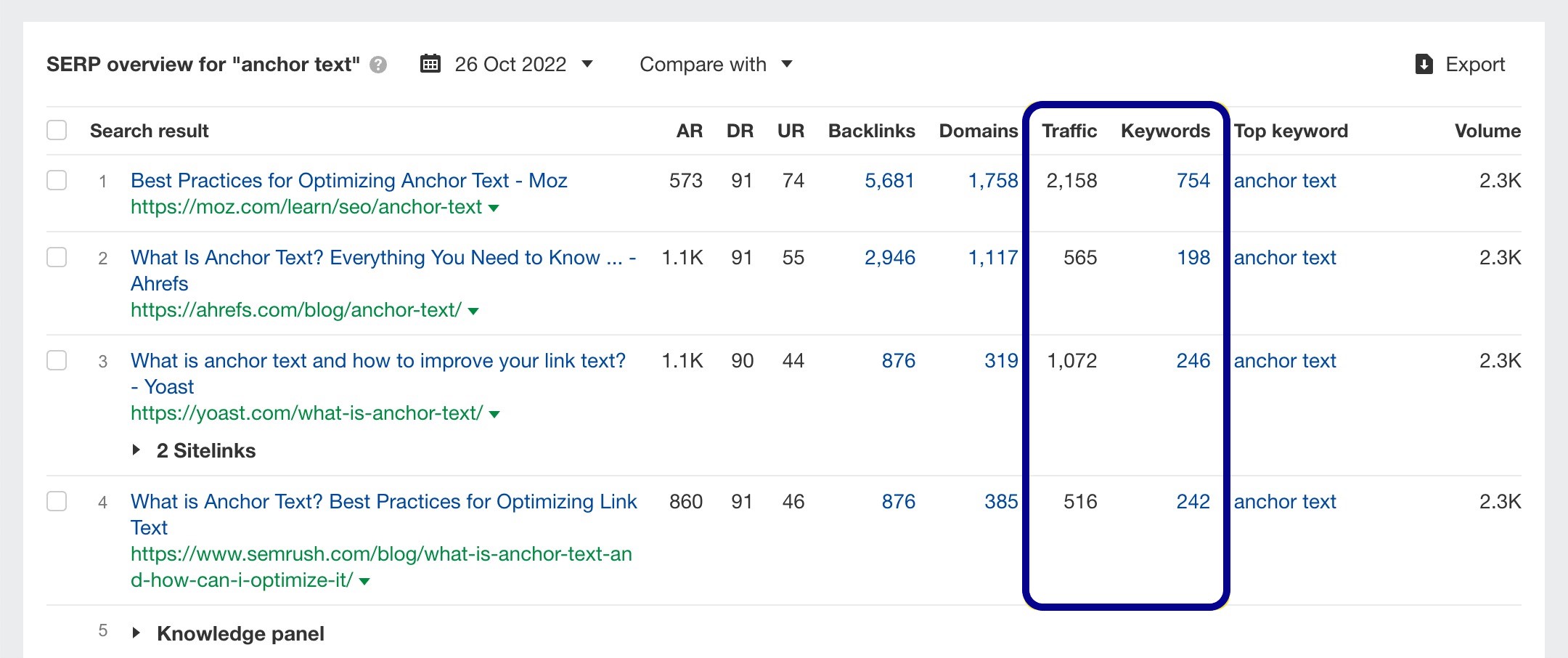Image resolution: width=1568 pixels, height=658 pixels.
Task: Open the 246 keywords count for Yoast
Action: (x=1193, y=360)
